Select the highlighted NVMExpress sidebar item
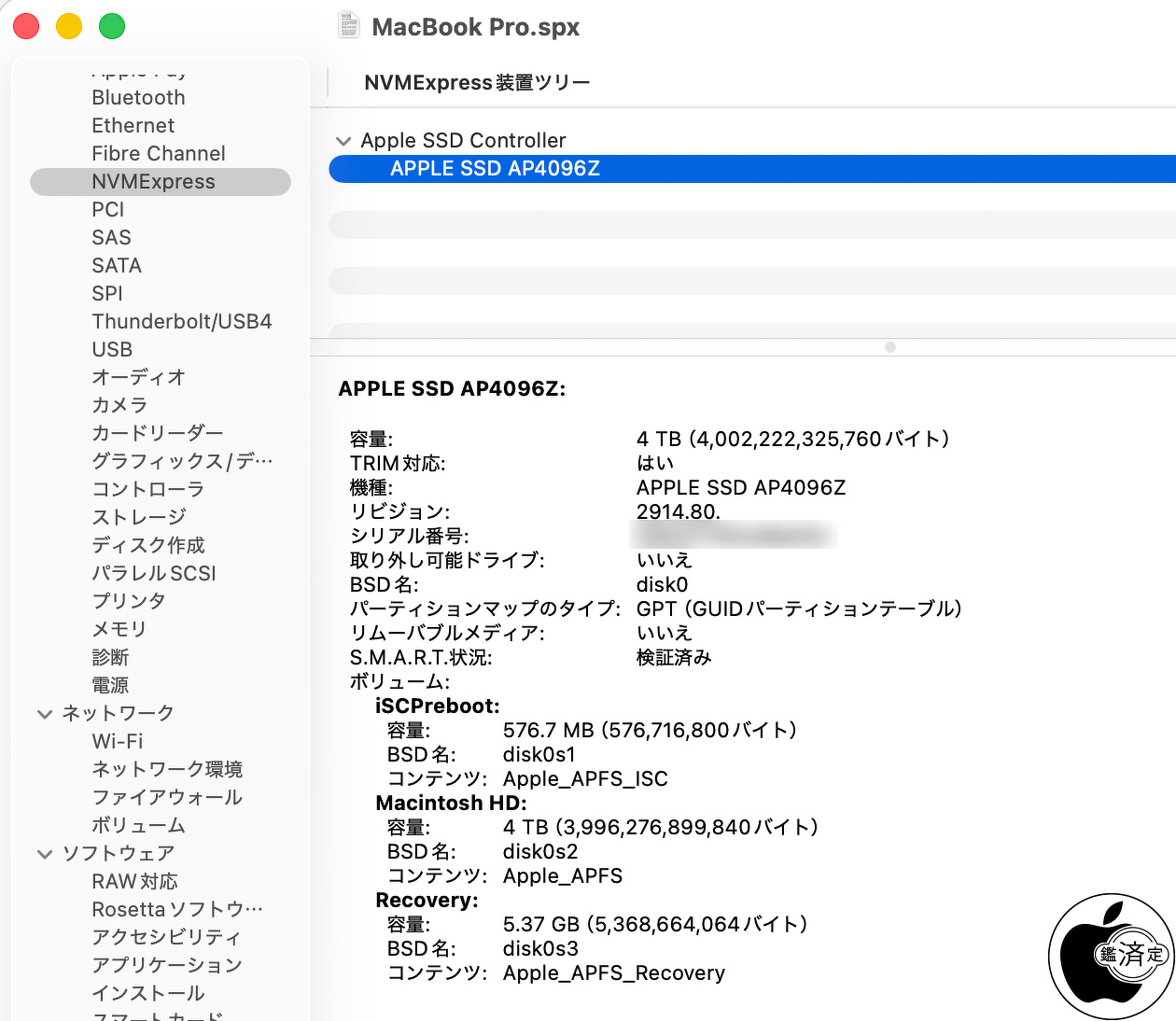Viewport: 1176px width, 1021px height. coord(153,182)
